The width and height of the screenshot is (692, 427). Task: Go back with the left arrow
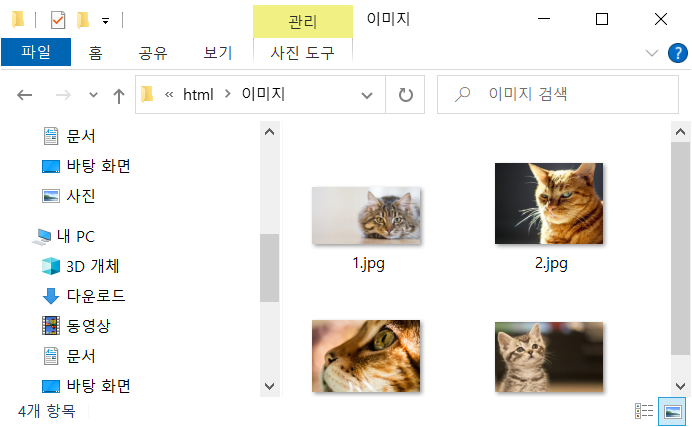coord(25,95)
